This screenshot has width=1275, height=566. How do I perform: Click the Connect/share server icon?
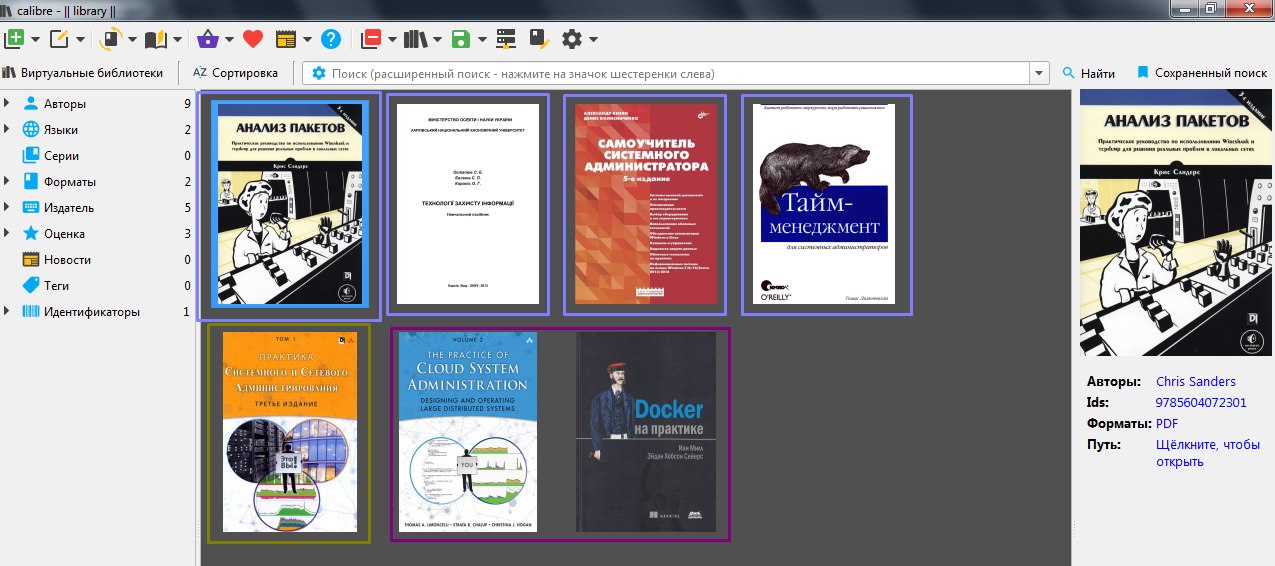[506, 39]
